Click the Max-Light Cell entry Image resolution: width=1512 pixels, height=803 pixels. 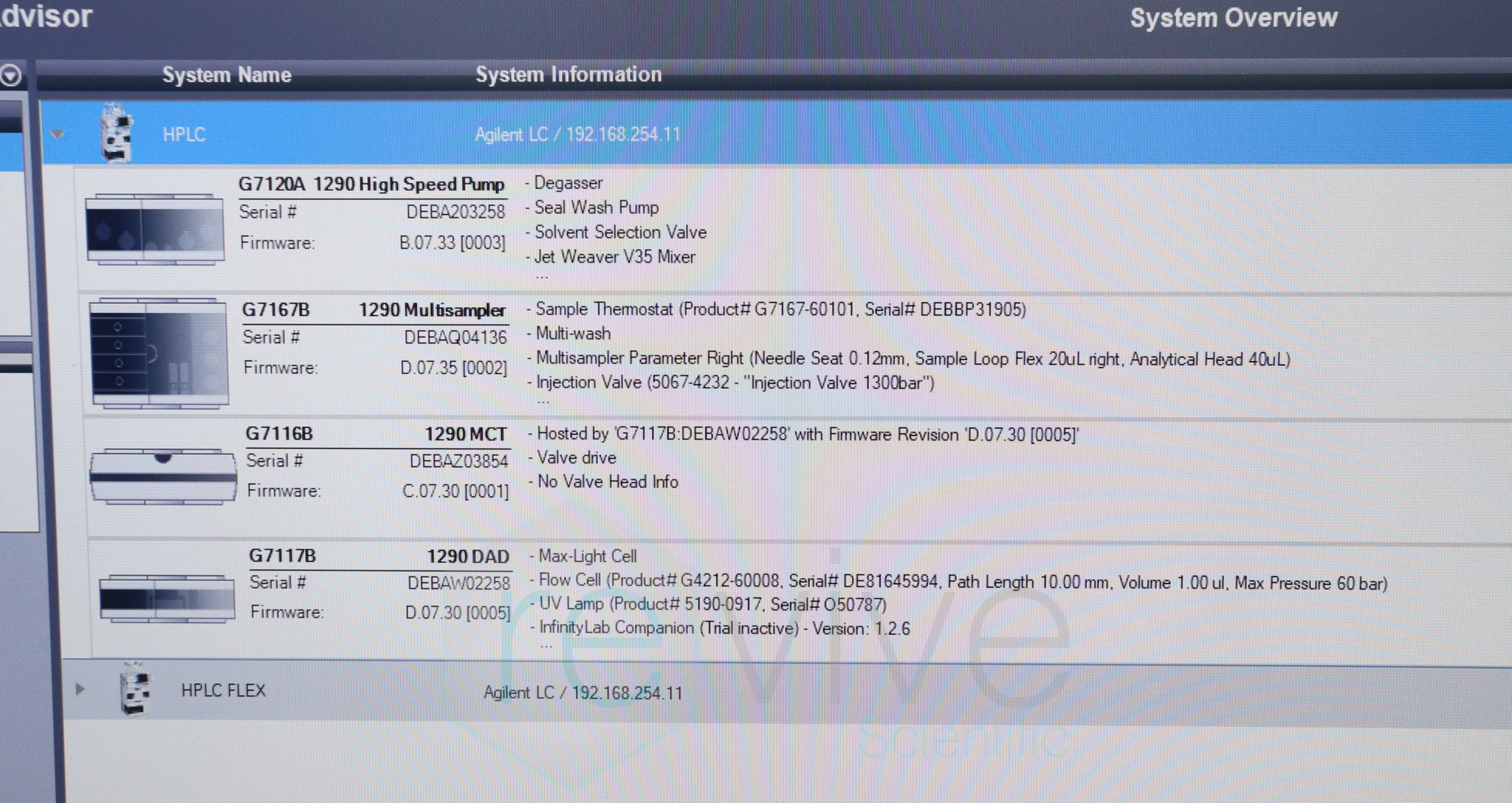tap(583, 556)
